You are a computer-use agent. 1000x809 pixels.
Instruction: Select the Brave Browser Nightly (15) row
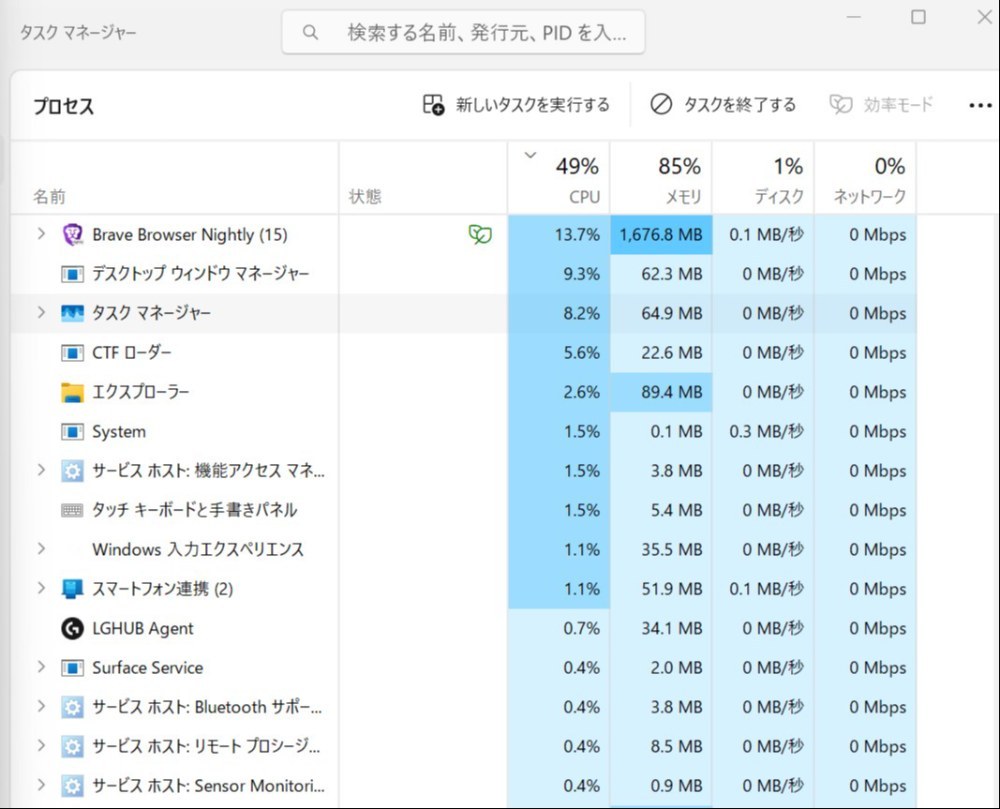(x=464, y=235)
